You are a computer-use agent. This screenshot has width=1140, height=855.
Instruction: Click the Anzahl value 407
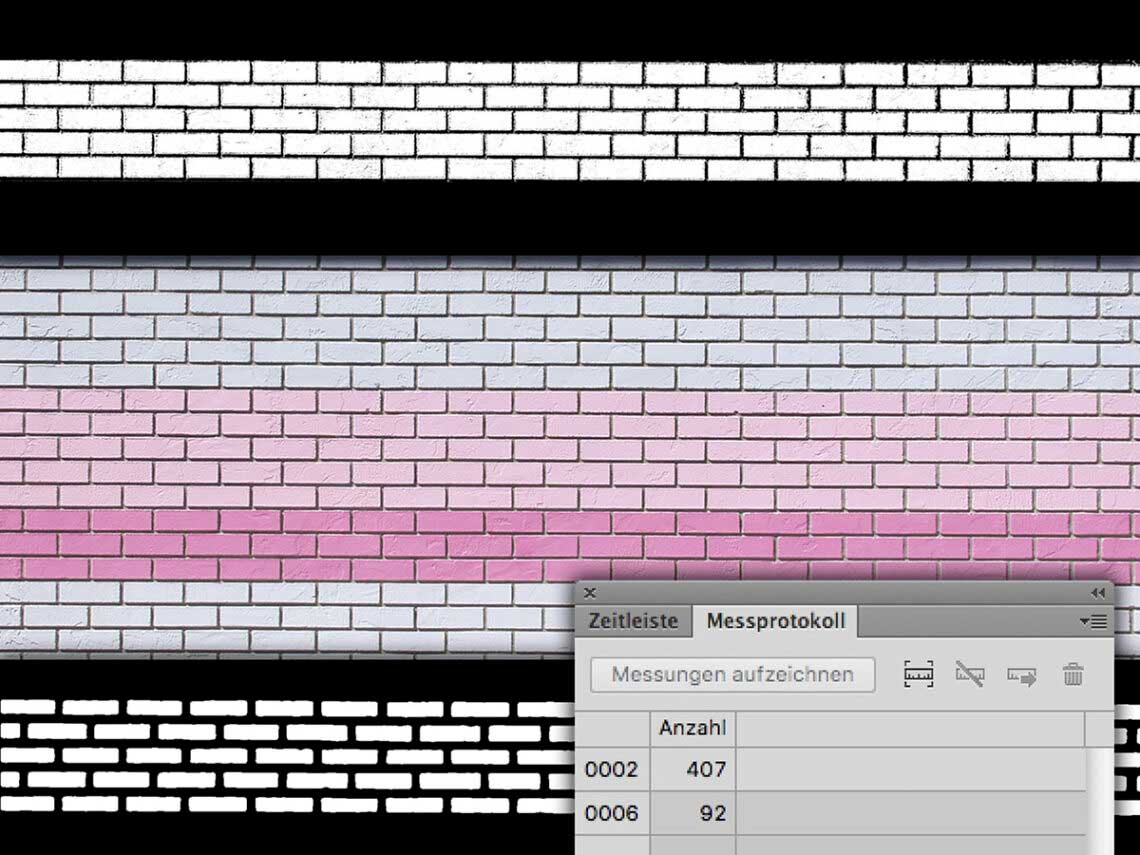[706, 769]
